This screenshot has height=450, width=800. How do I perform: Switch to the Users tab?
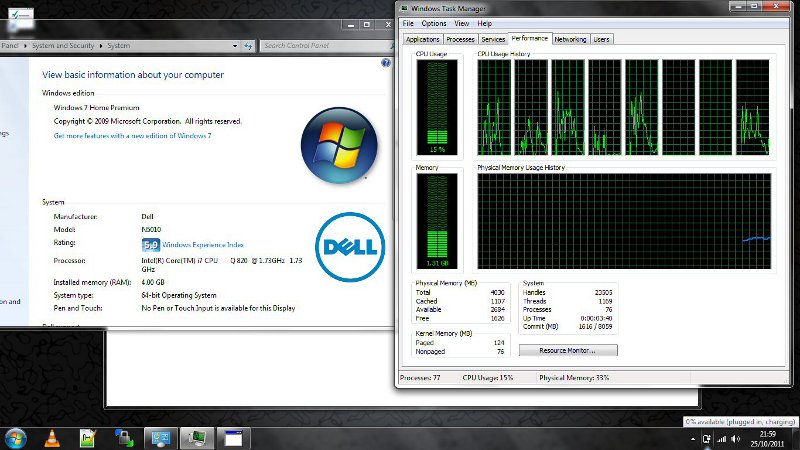[x=601, y=39]
